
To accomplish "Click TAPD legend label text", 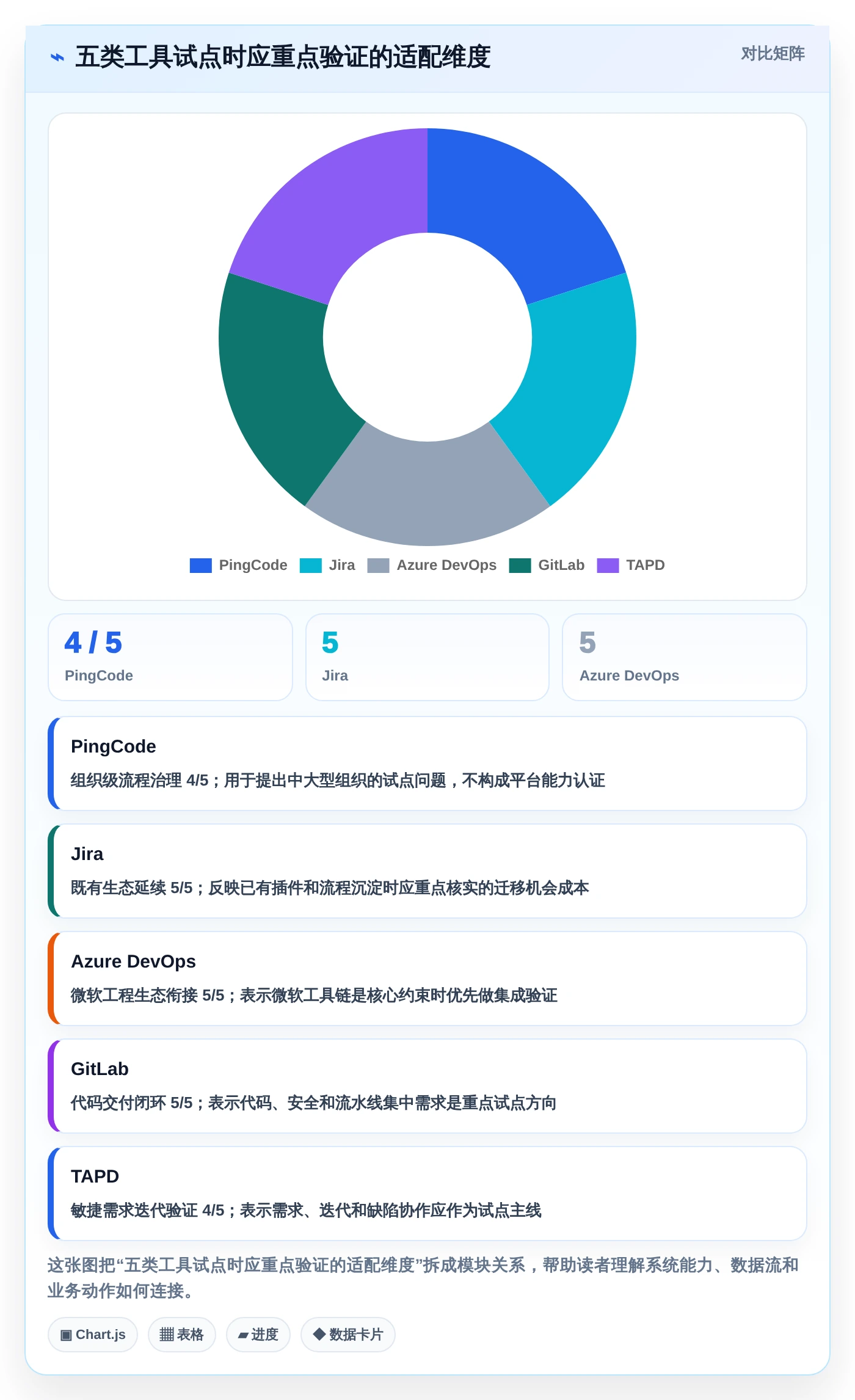I will (646, 566).
